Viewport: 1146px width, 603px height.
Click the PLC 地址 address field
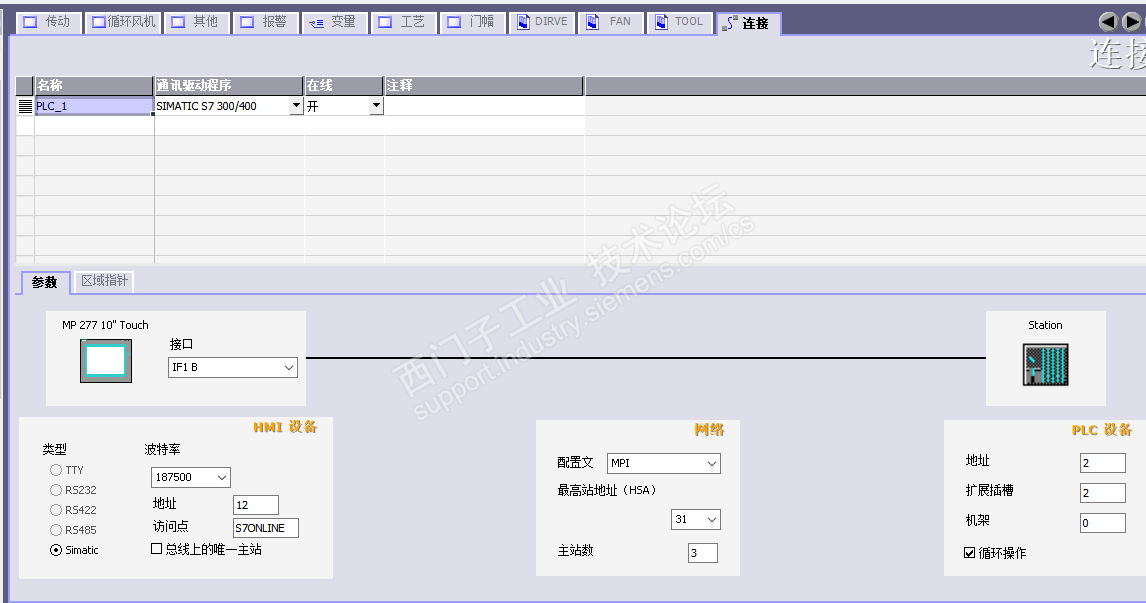pos(1103,463)
